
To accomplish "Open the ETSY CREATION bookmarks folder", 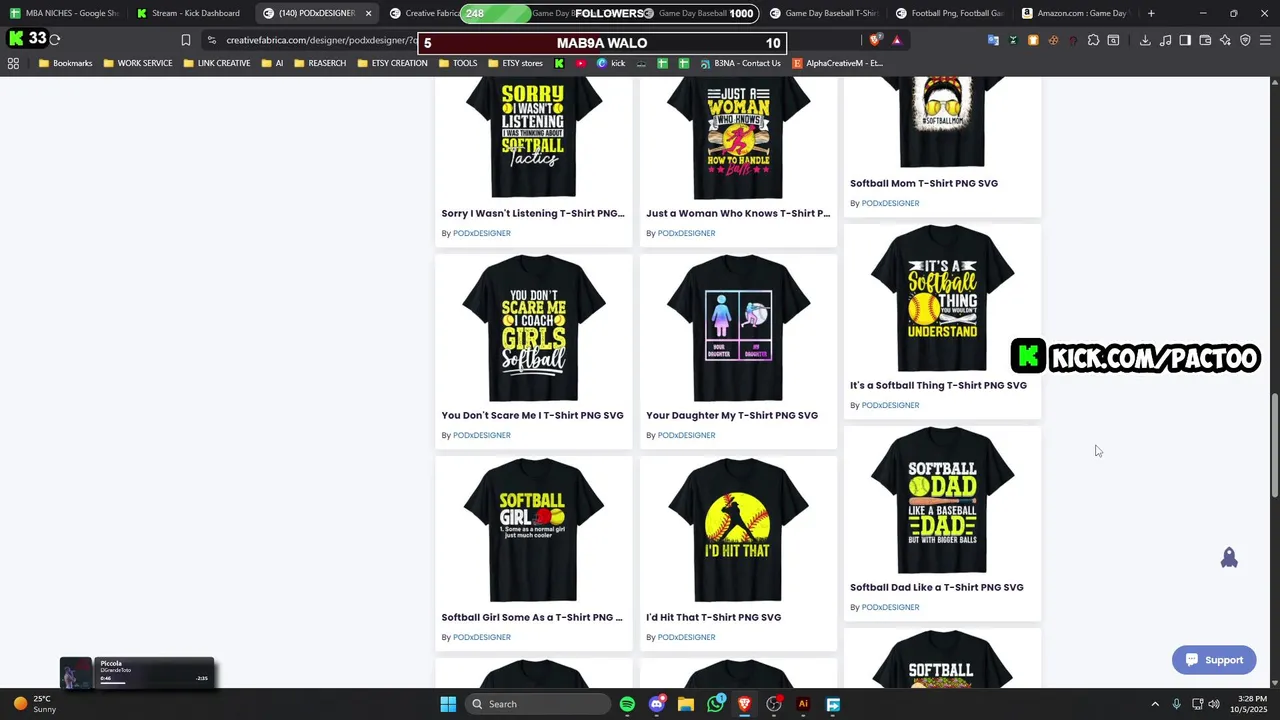I will click(392, 63).
